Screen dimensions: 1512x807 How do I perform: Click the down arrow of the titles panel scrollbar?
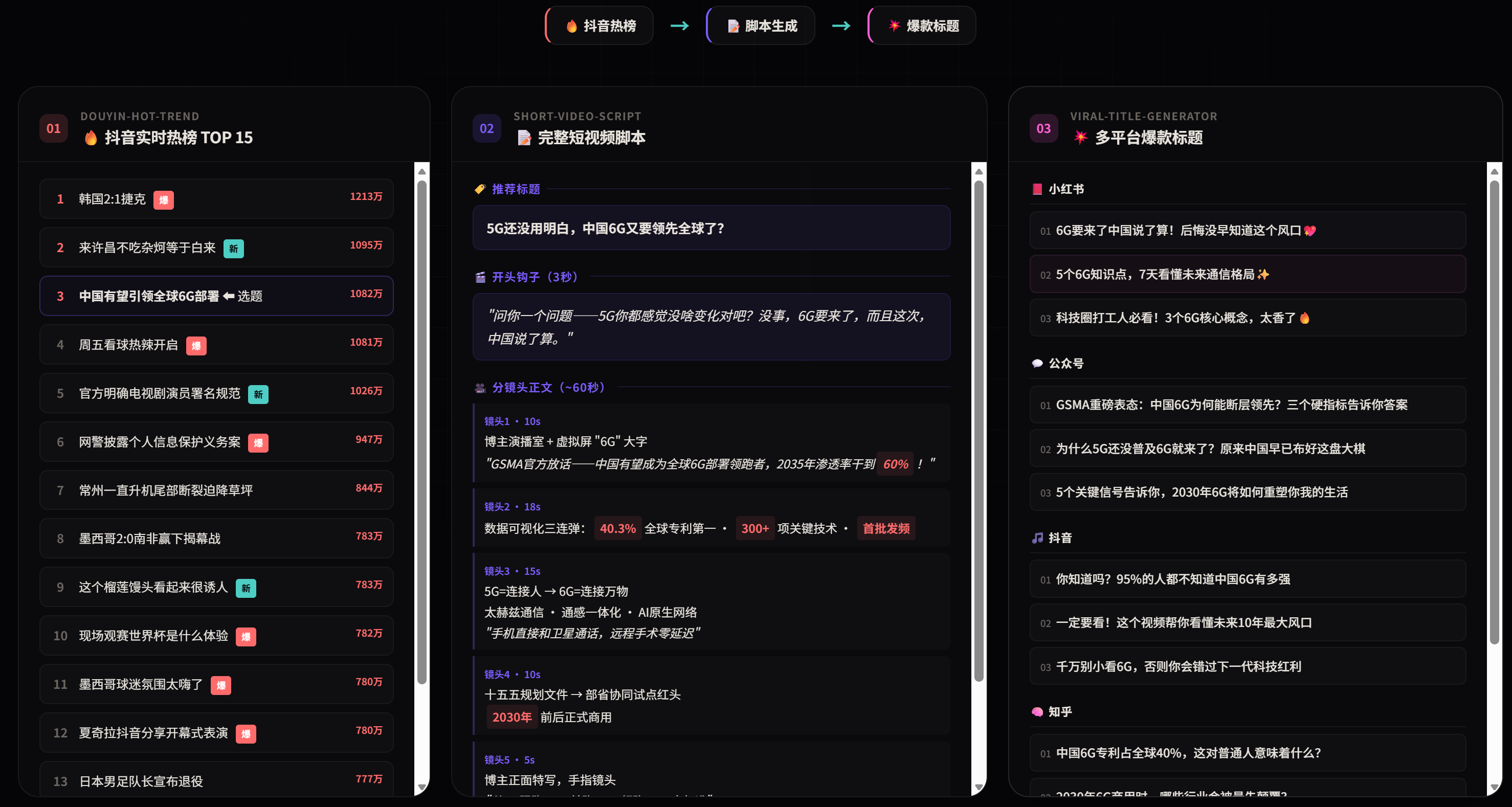[x=1495, y=787]
